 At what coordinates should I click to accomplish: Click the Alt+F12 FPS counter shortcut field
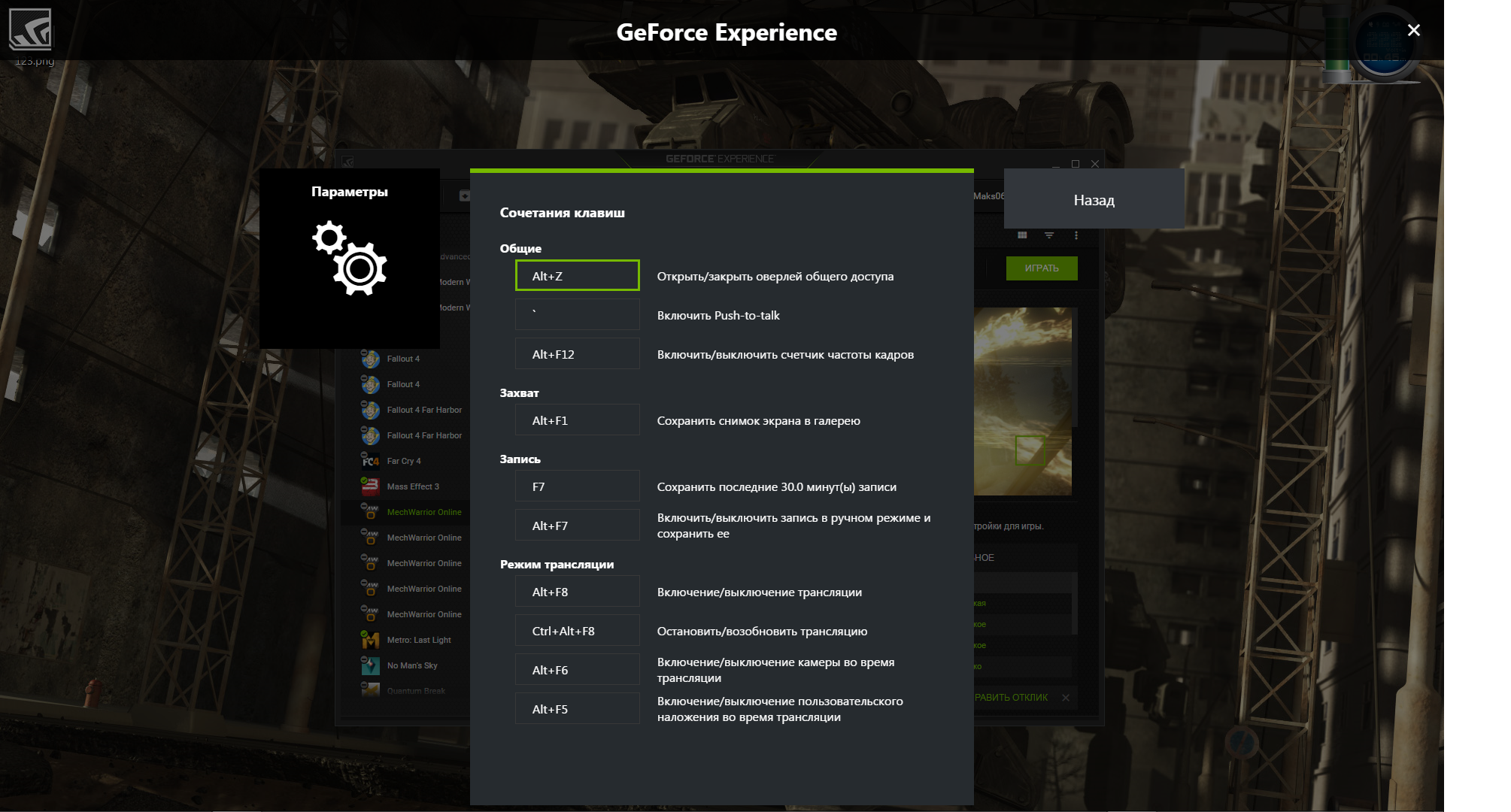point(577,354)
